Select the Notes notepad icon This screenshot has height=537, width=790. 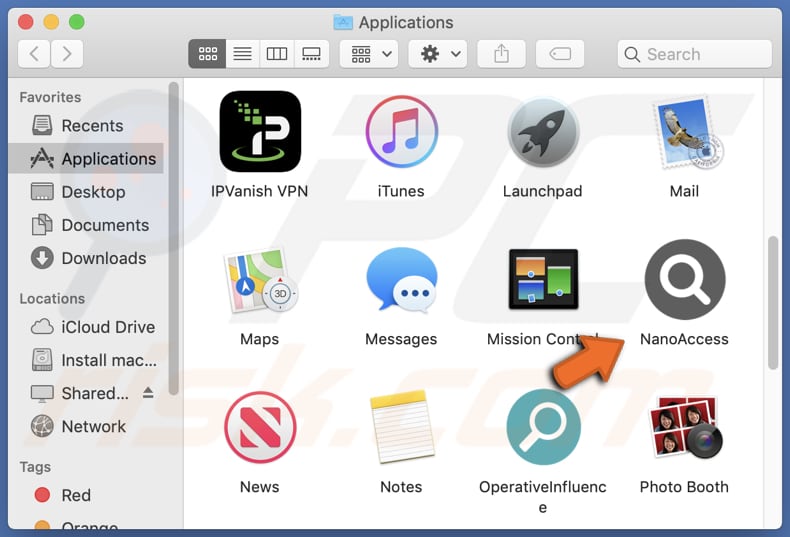tap(402, 426)
